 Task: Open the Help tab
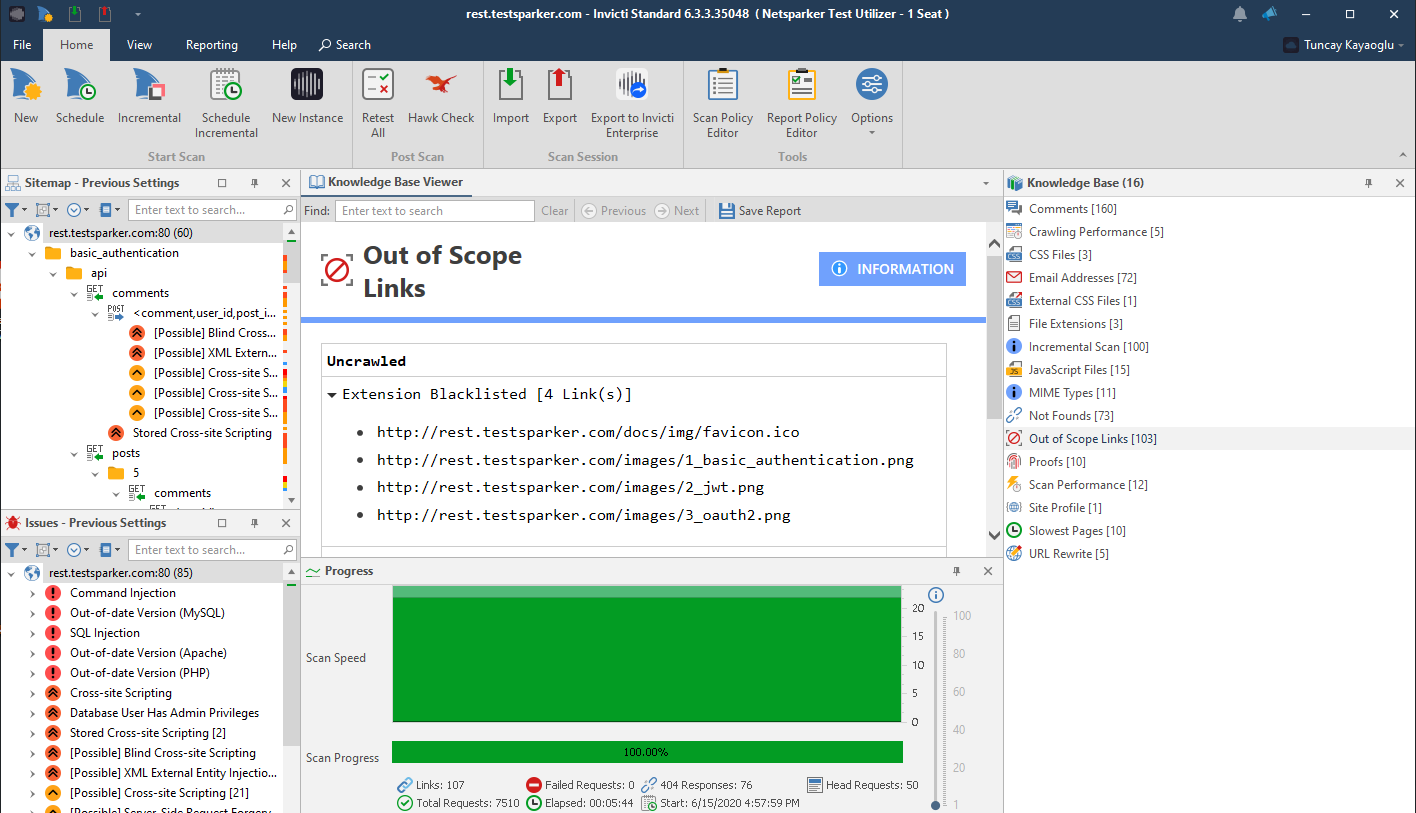tap(284, 45)
